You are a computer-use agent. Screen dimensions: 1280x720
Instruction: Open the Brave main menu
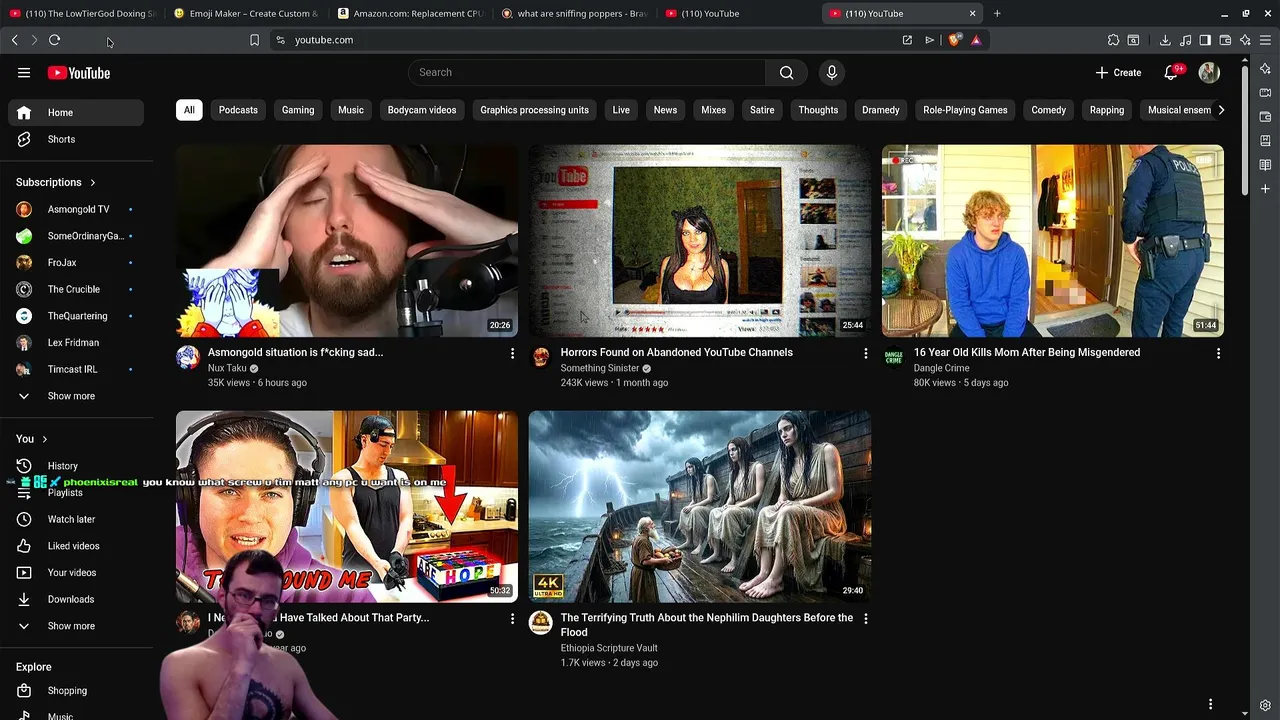(1265, 40)
